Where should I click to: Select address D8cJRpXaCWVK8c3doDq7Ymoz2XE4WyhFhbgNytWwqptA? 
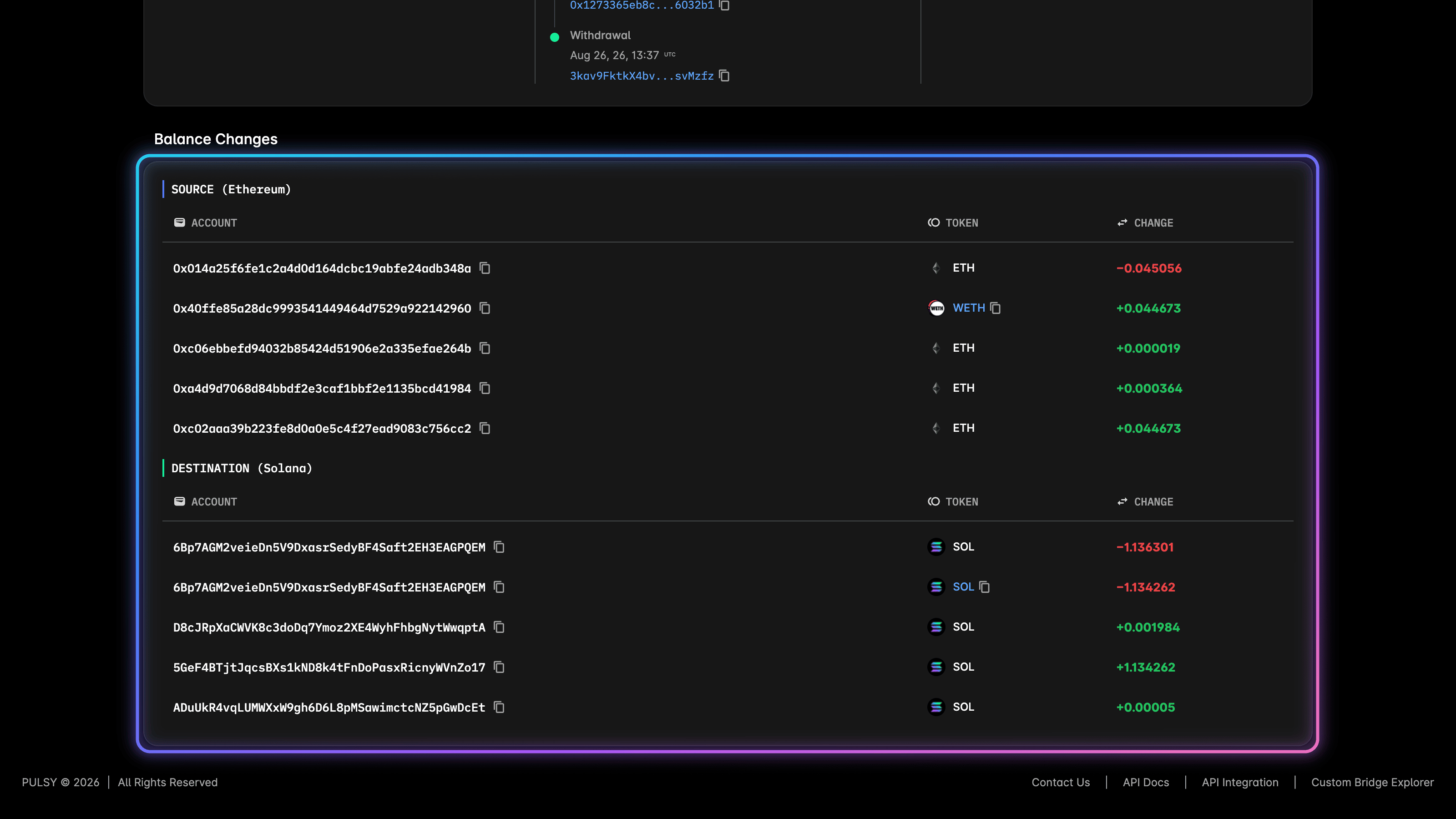[x=329, y=628]
